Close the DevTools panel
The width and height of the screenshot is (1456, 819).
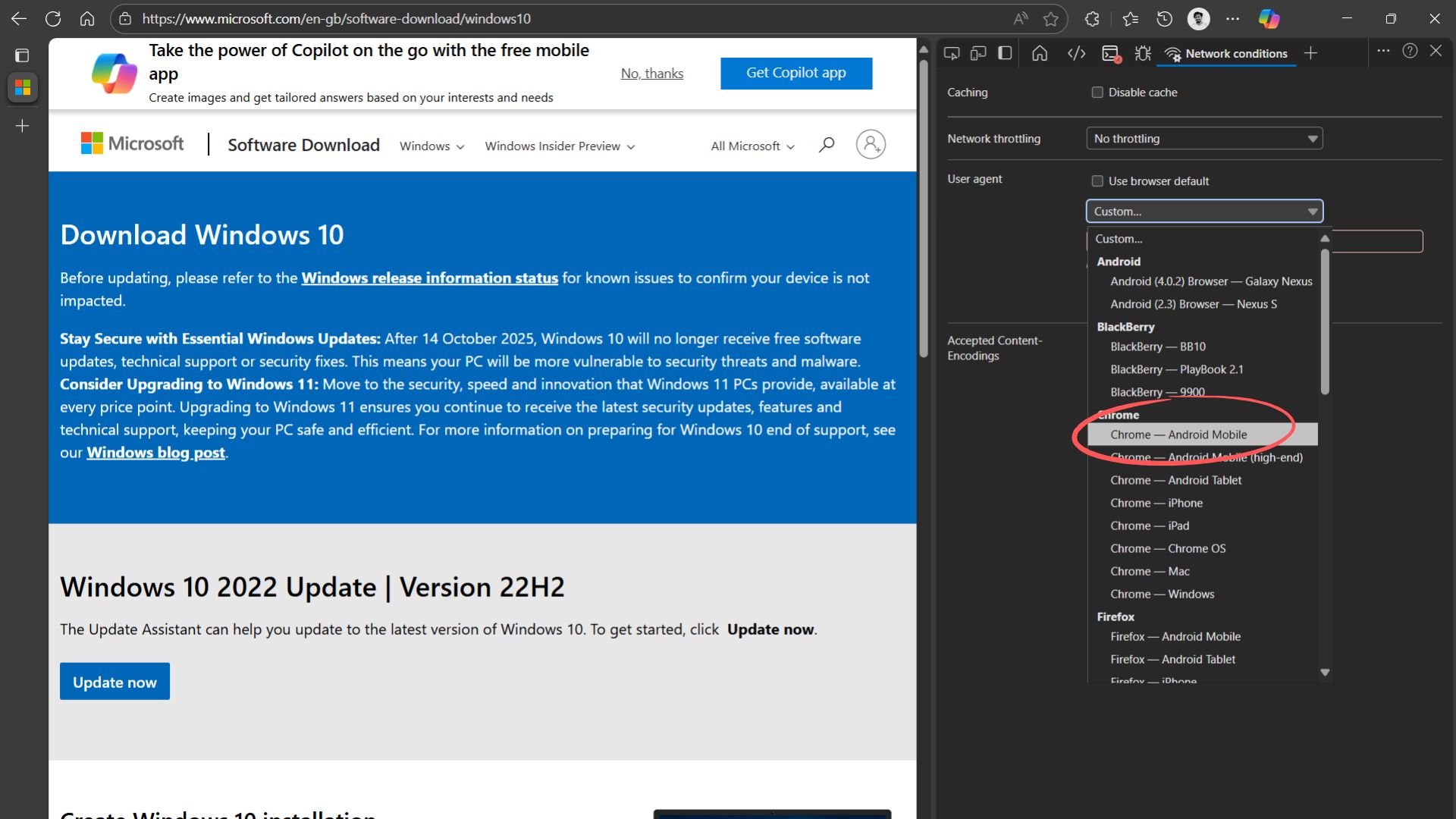[1436, 51]
